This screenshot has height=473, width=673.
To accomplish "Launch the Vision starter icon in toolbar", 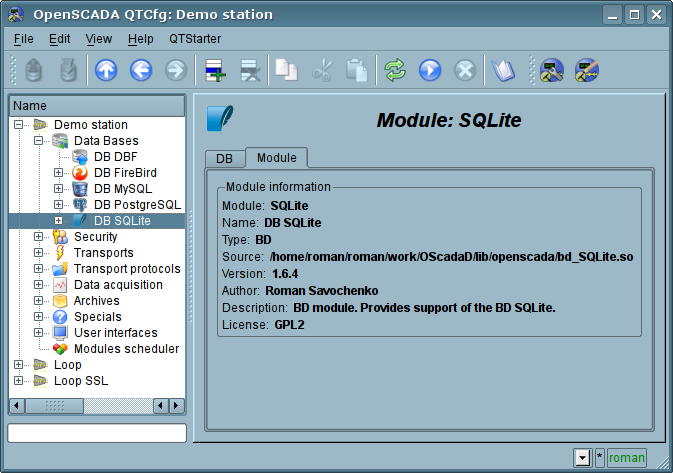I will pyautogui.click(x=587, y=70).
